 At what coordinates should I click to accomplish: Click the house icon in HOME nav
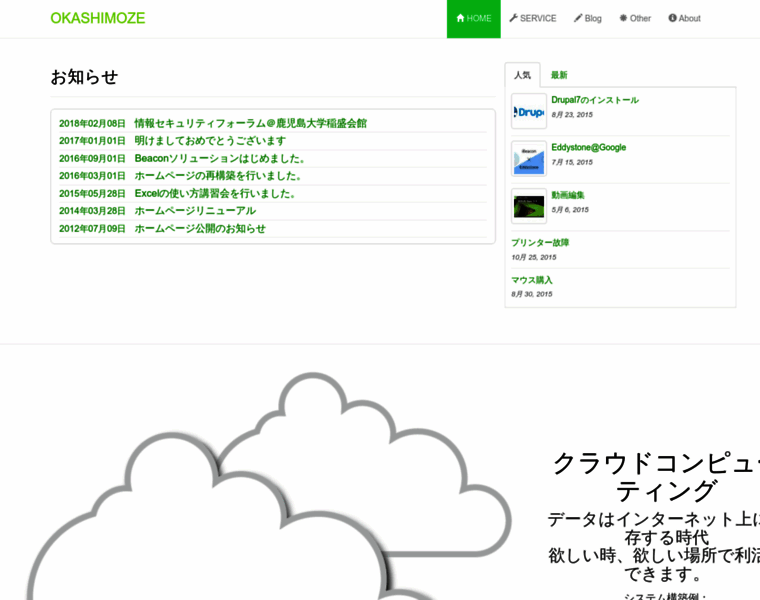460,18
